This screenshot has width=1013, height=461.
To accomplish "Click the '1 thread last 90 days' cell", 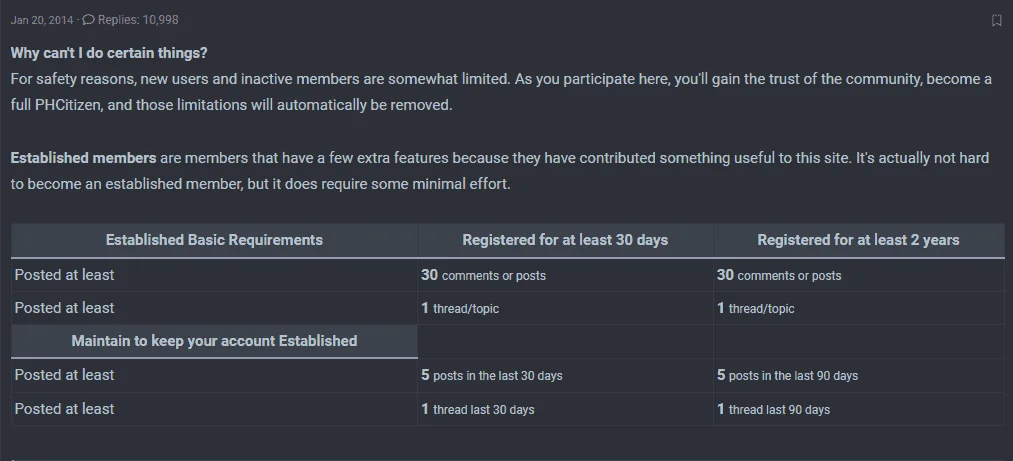I will [773, 409].
